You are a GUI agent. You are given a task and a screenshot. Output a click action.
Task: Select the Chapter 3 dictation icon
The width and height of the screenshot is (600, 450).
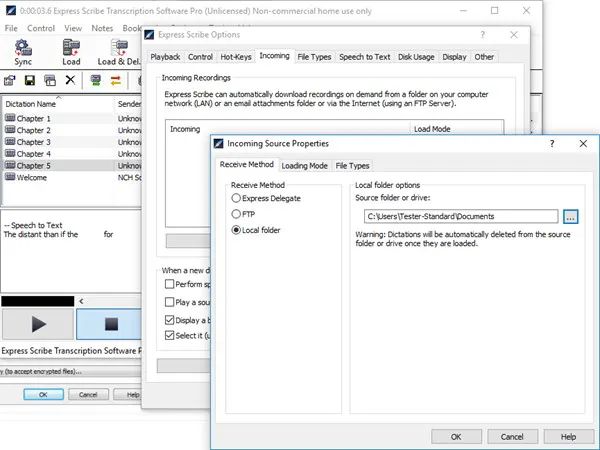click(x=10, y=142)
